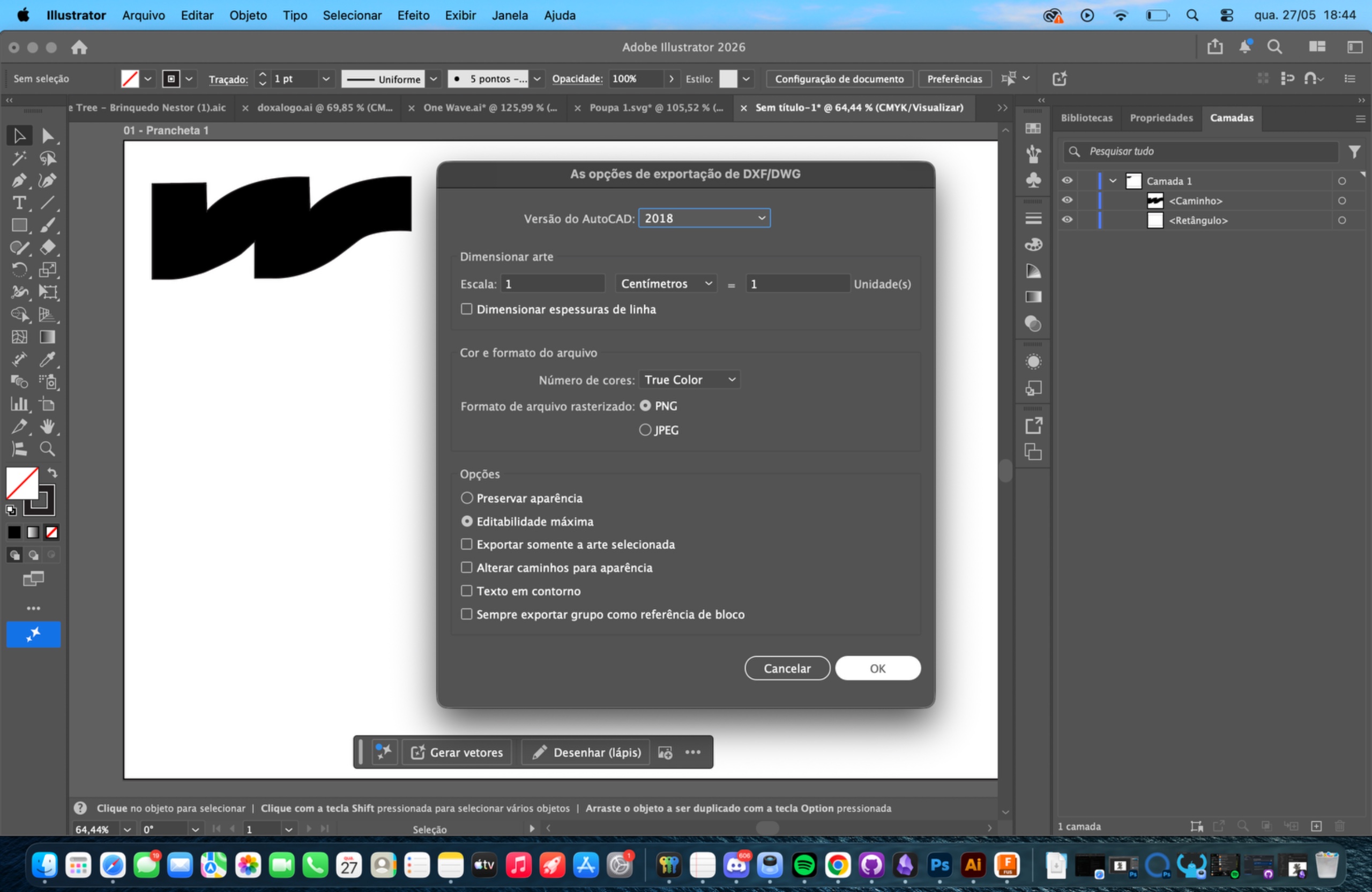
Task: Open the Versão do AutoCAD dropdown
Action: click(x=704, y=218)
